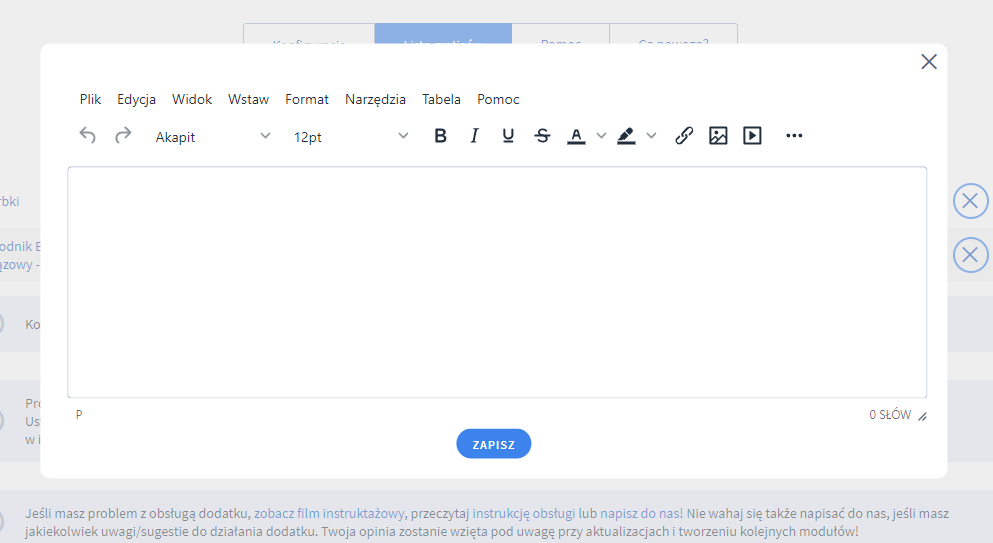Click the P element path in status bar
993x543 pixels.
[79, 414]
